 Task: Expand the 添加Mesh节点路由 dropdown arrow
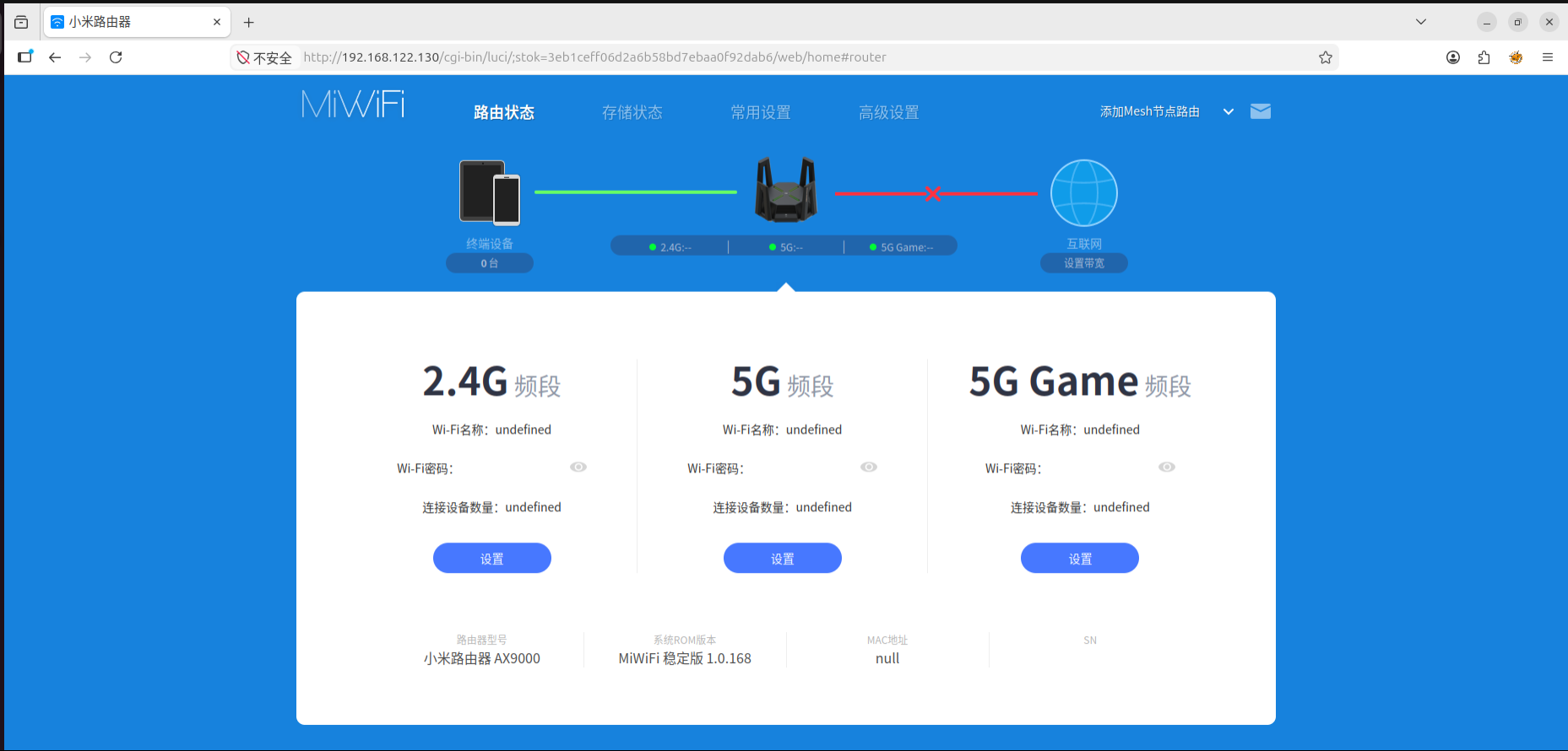[x=1229, y=111]
